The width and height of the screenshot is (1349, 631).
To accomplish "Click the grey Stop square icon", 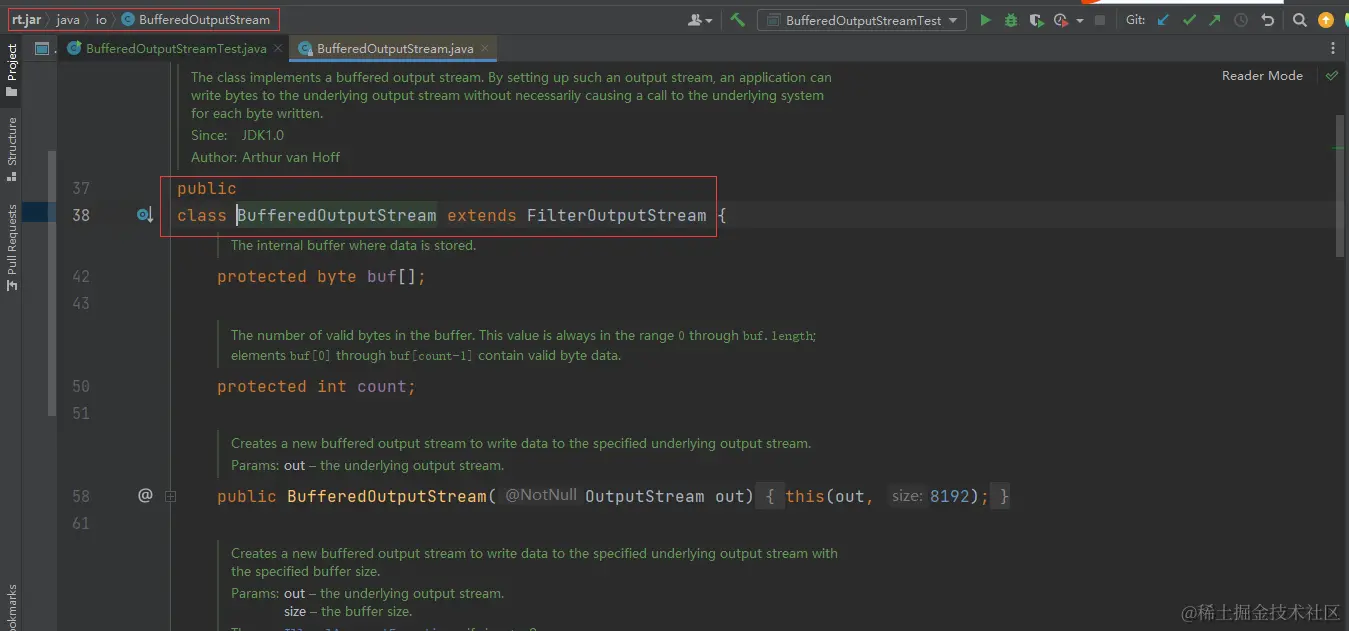I will (x=1100, y=20).
